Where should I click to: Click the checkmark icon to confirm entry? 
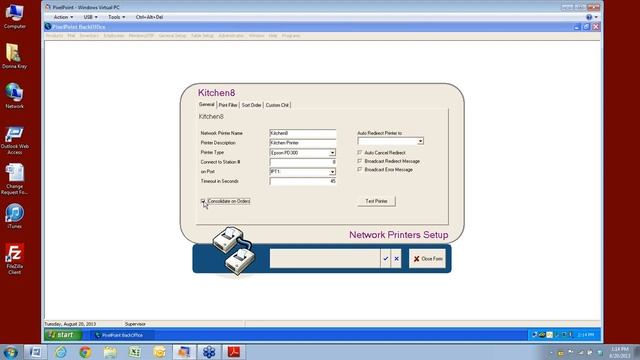[386, 258]
